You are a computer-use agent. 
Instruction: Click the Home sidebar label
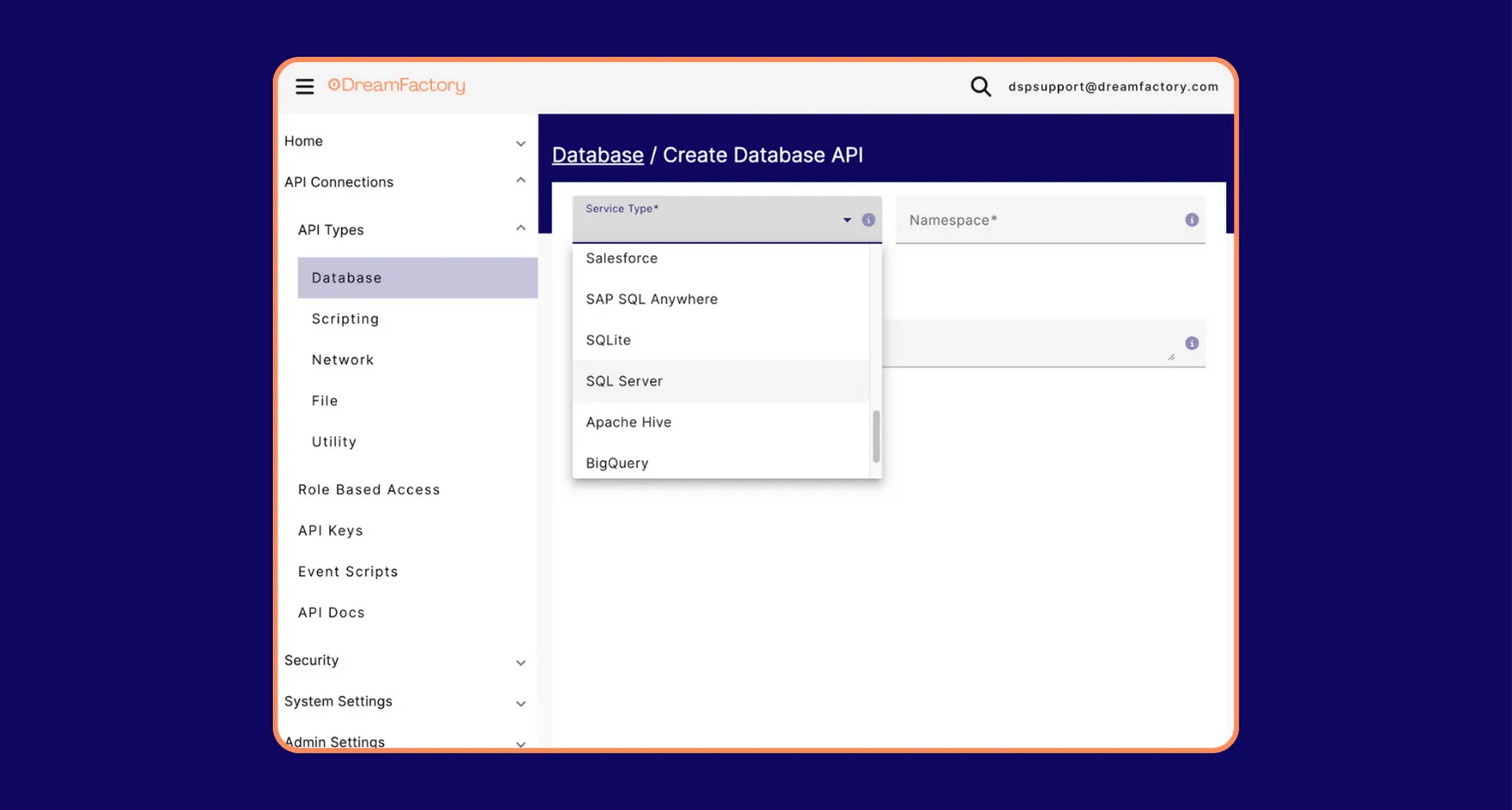pyautogui.click(x=303, y=141)
